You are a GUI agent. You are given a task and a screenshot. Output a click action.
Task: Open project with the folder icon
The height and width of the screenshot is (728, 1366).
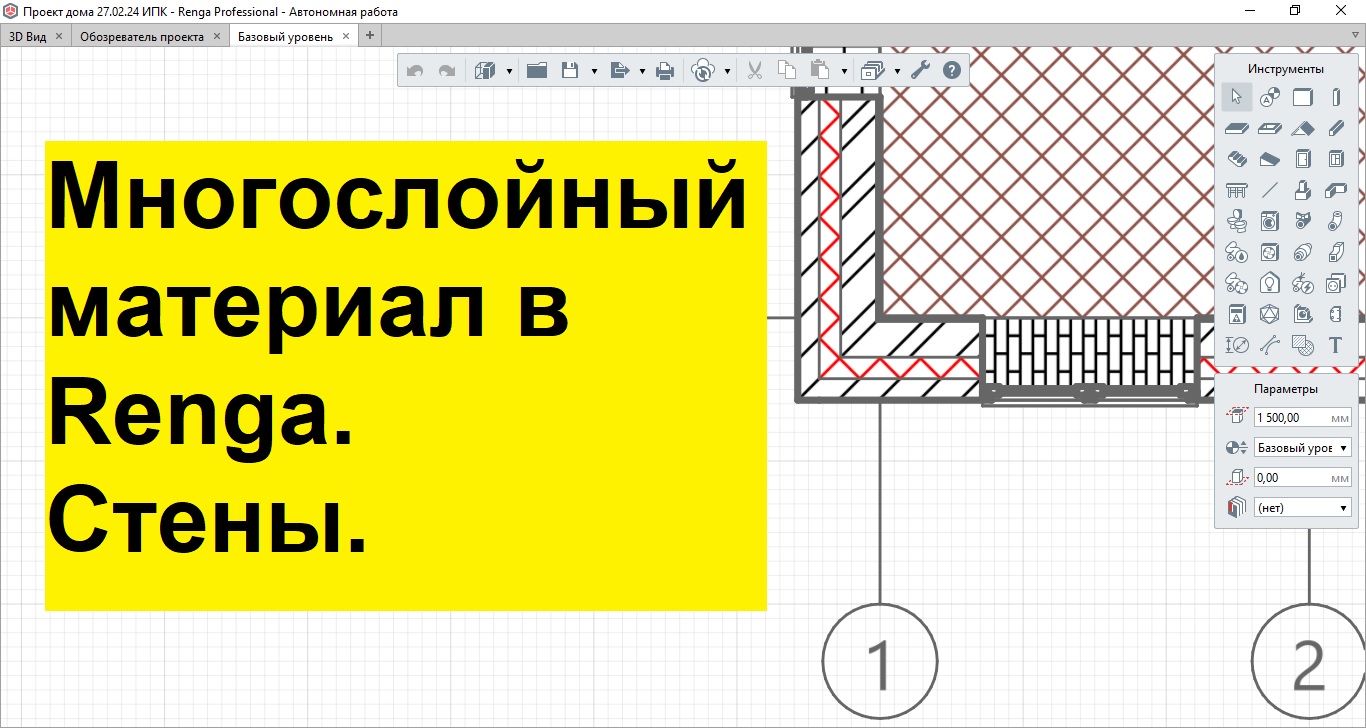(537, 70)
